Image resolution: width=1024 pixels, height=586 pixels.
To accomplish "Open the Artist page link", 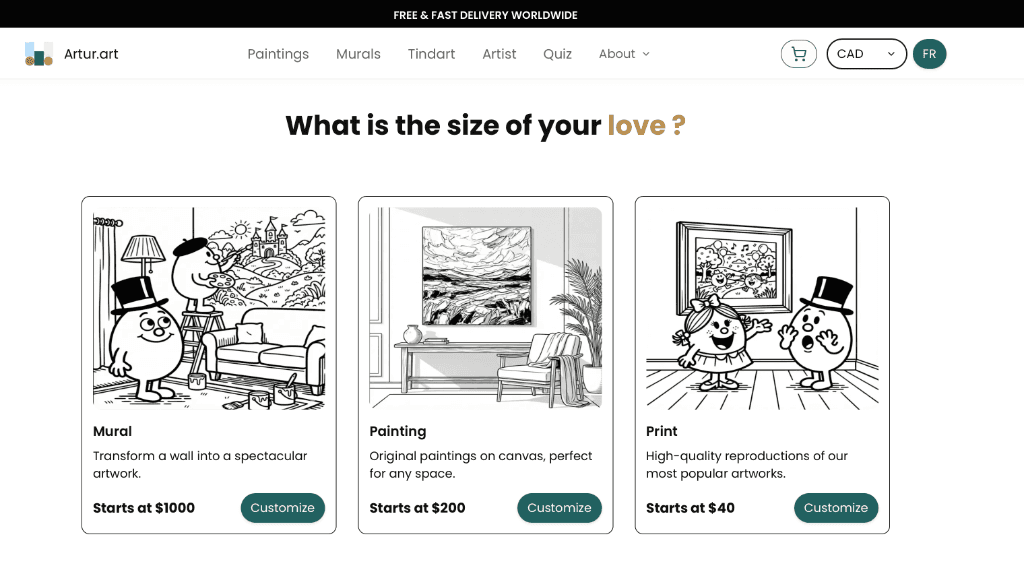I will (499, 54).
